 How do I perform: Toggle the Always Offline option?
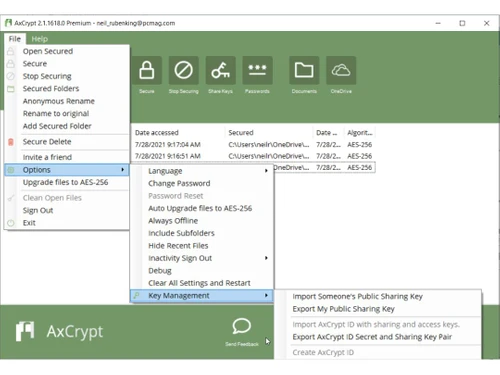[x=202, y=221]
